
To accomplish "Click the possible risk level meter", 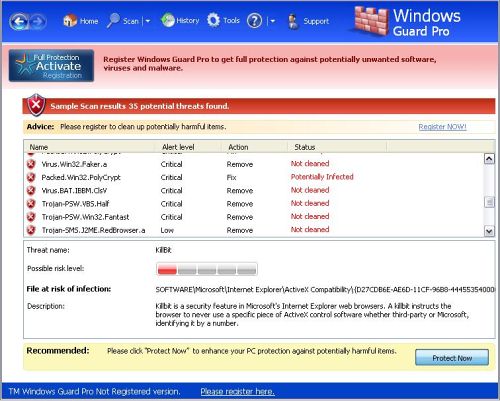I will [207, 269].
